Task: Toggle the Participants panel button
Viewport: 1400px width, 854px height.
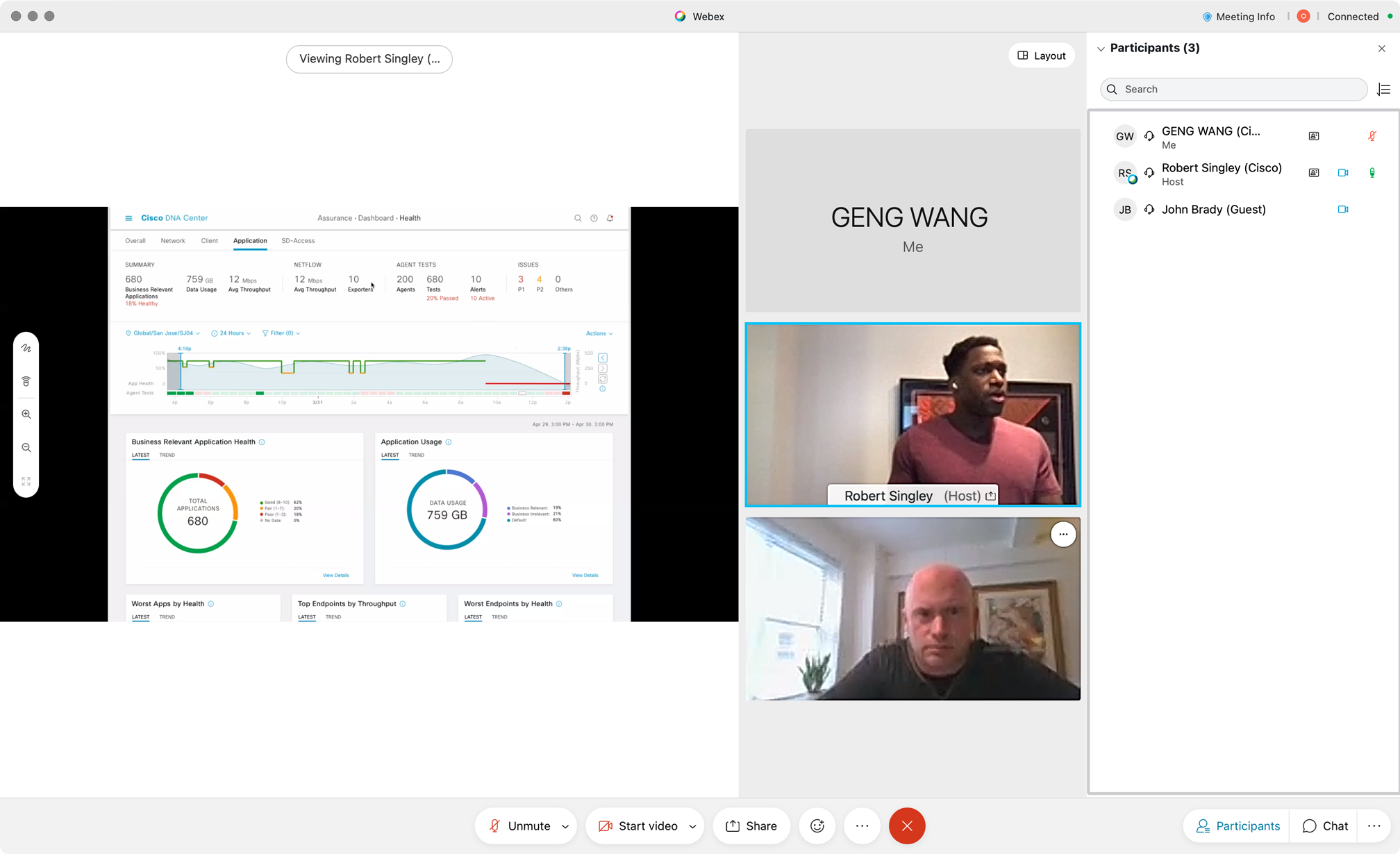Action: [1238, 826]
